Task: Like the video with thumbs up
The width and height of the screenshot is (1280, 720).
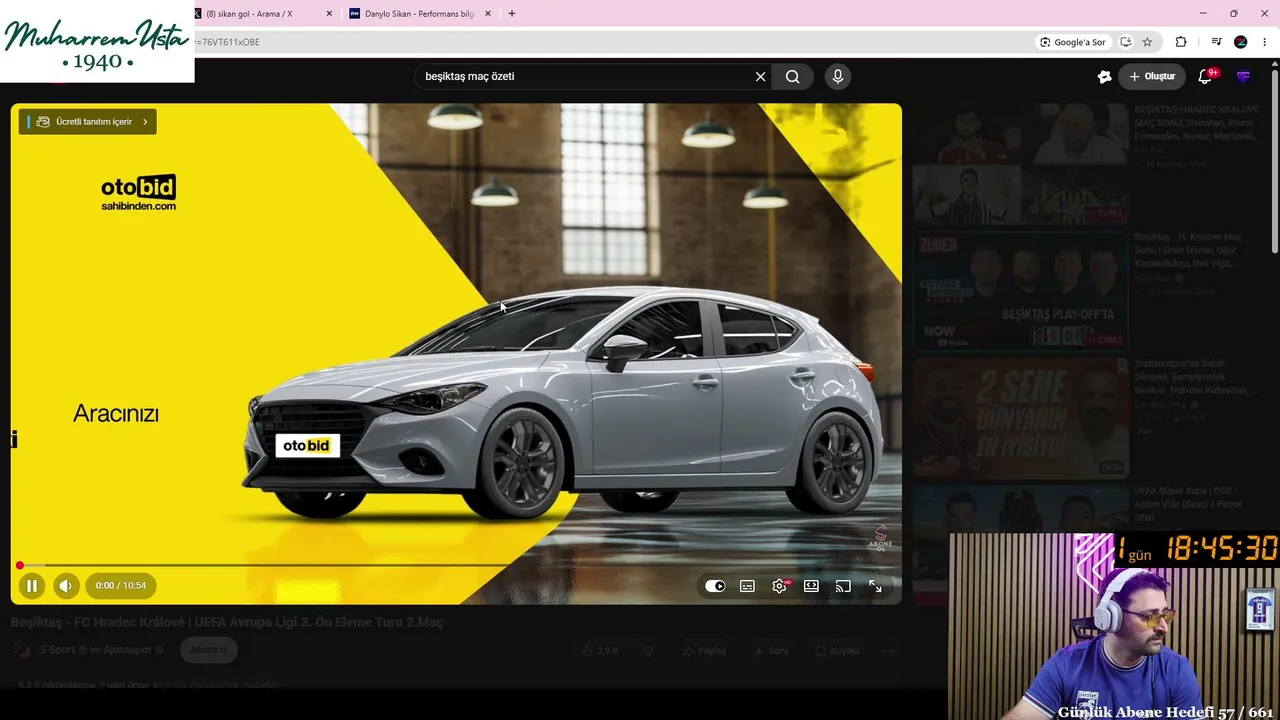Action: click(x=599, y=651)
